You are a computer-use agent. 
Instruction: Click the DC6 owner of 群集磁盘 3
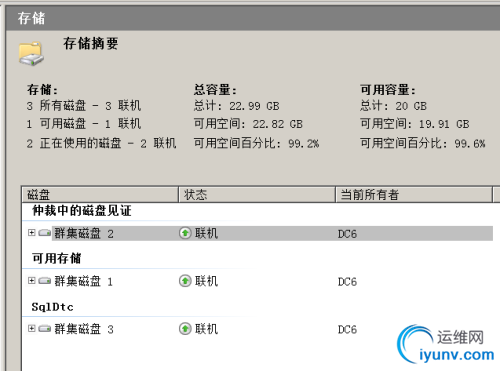[x=347, y=330]
